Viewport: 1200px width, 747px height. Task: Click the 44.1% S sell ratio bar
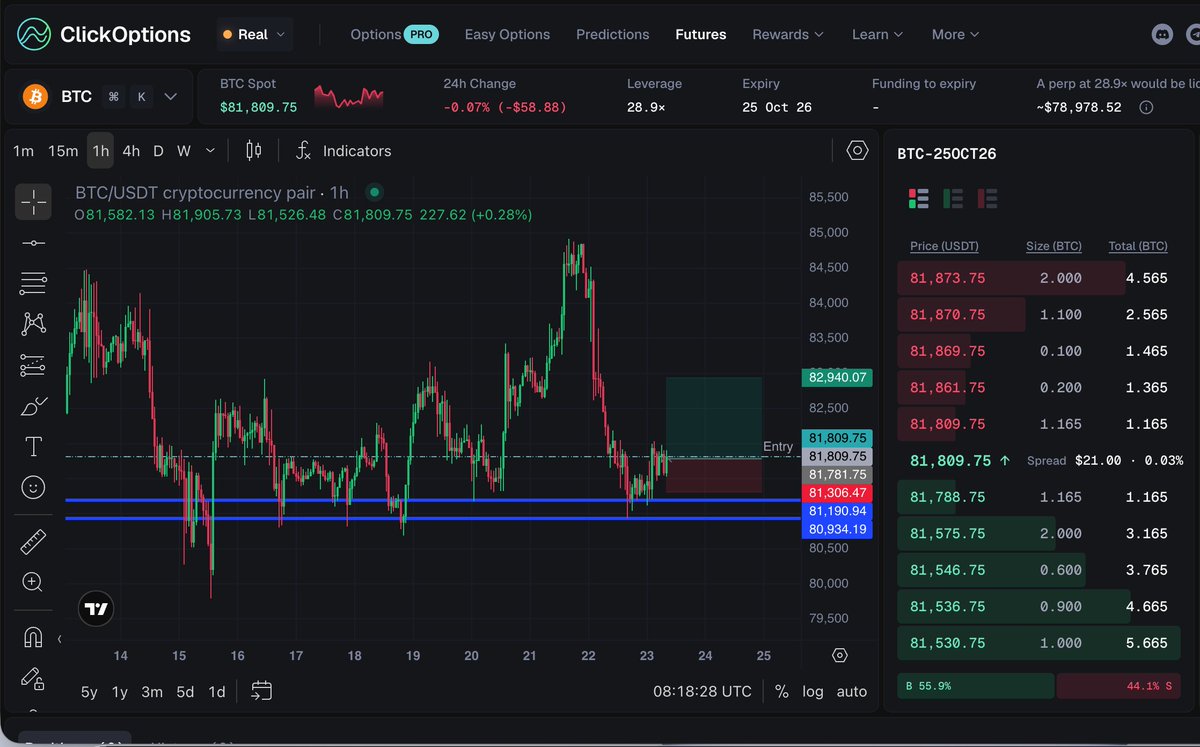point(1117,686)
